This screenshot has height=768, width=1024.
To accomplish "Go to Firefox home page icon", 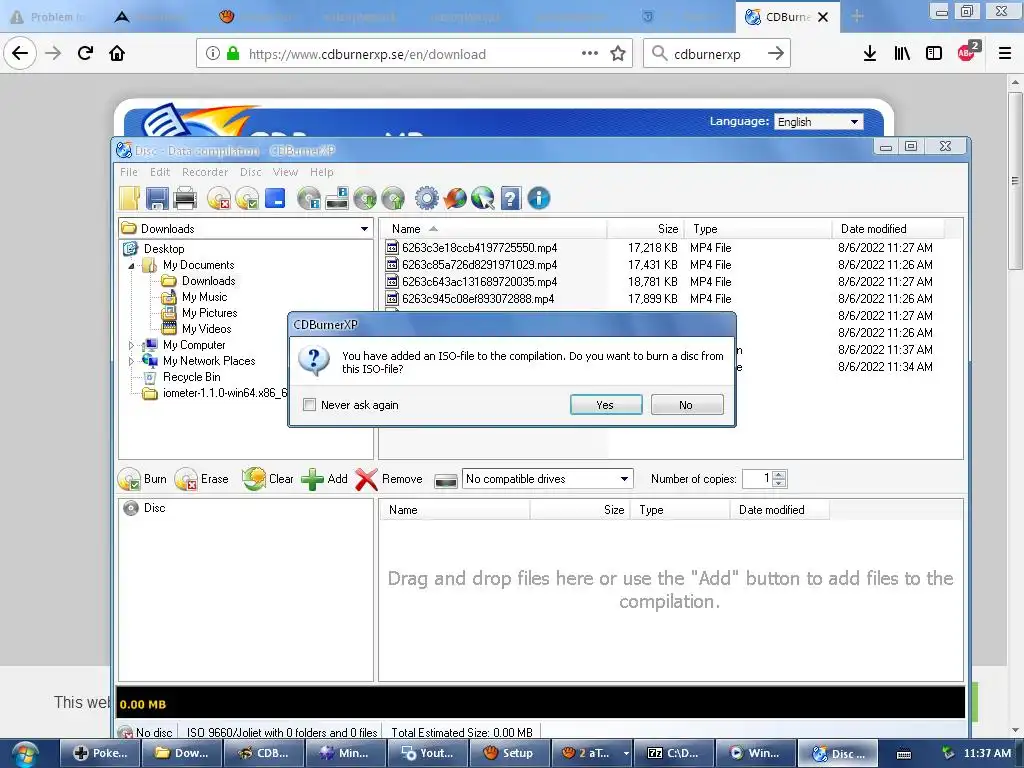I will (x=117, y=53).
